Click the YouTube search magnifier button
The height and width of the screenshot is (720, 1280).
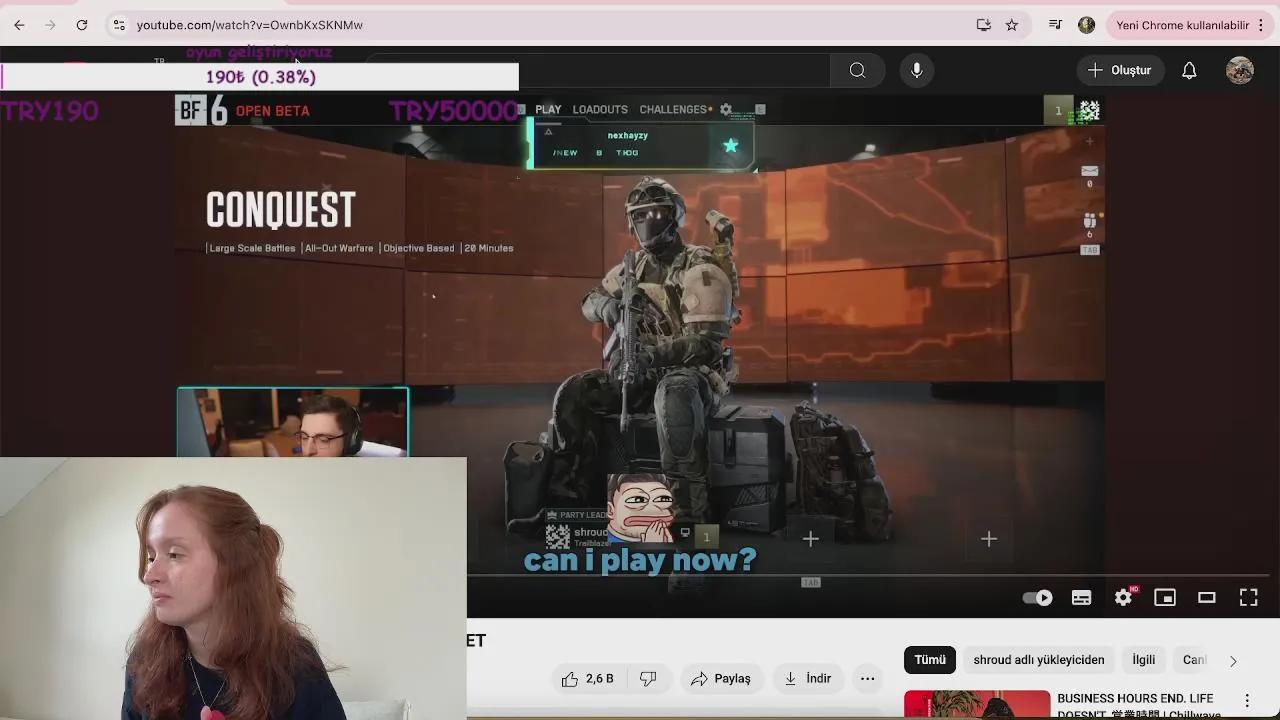[858, 70]
